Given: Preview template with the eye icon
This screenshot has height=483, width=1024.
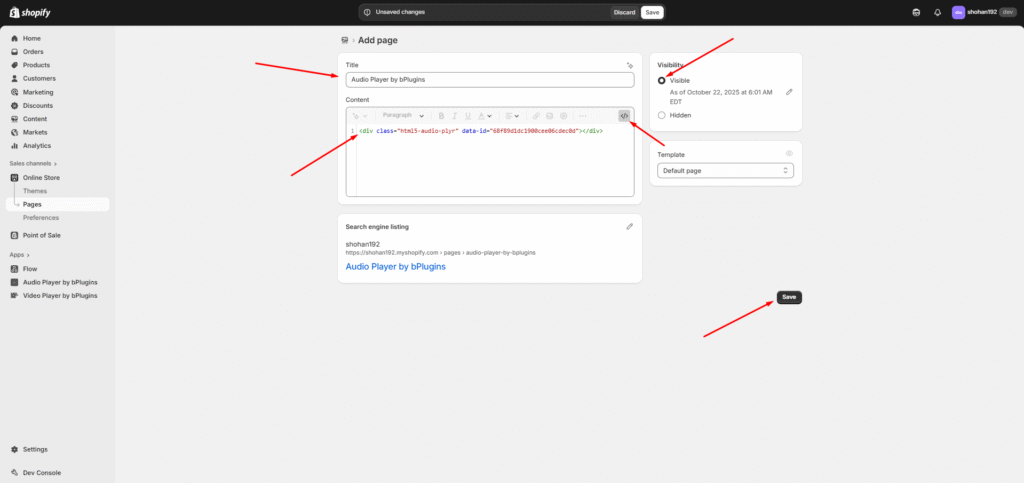Looking at the screenshot, I should pyautogui.click(x=789, y=154).
